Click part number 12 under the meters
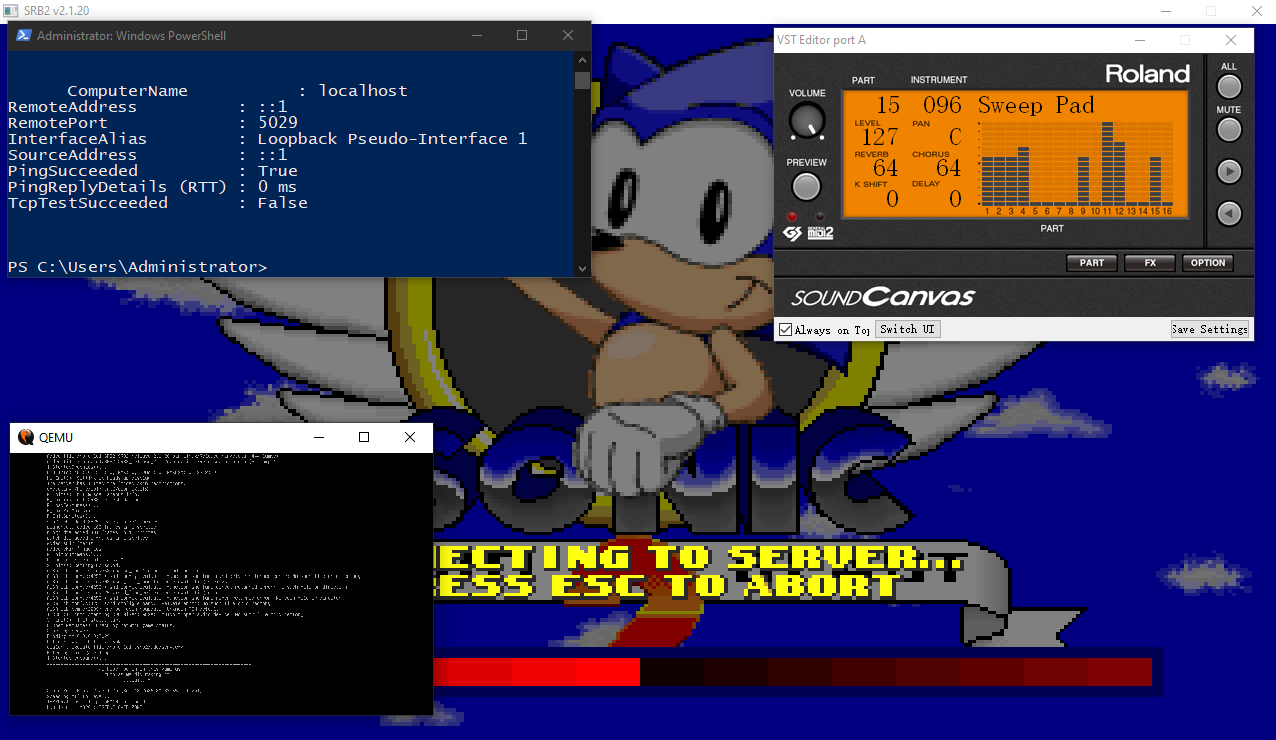Screen dimensions: 1276x740 [x=1119, y=211]
